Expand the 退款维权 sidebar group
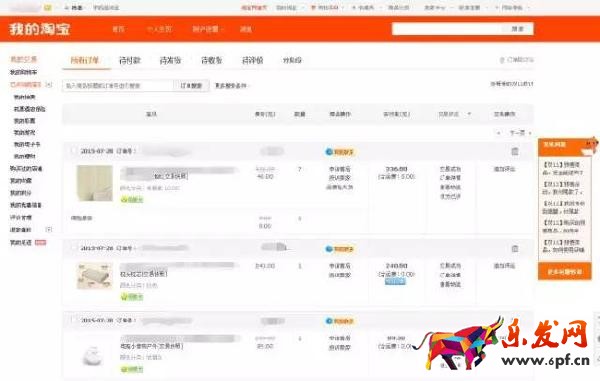 [49, 230]
